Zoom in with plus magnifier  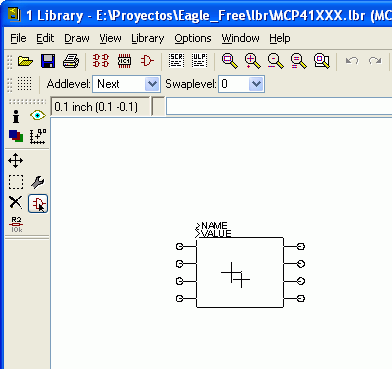pyautogui.click(x=252, y=61)
